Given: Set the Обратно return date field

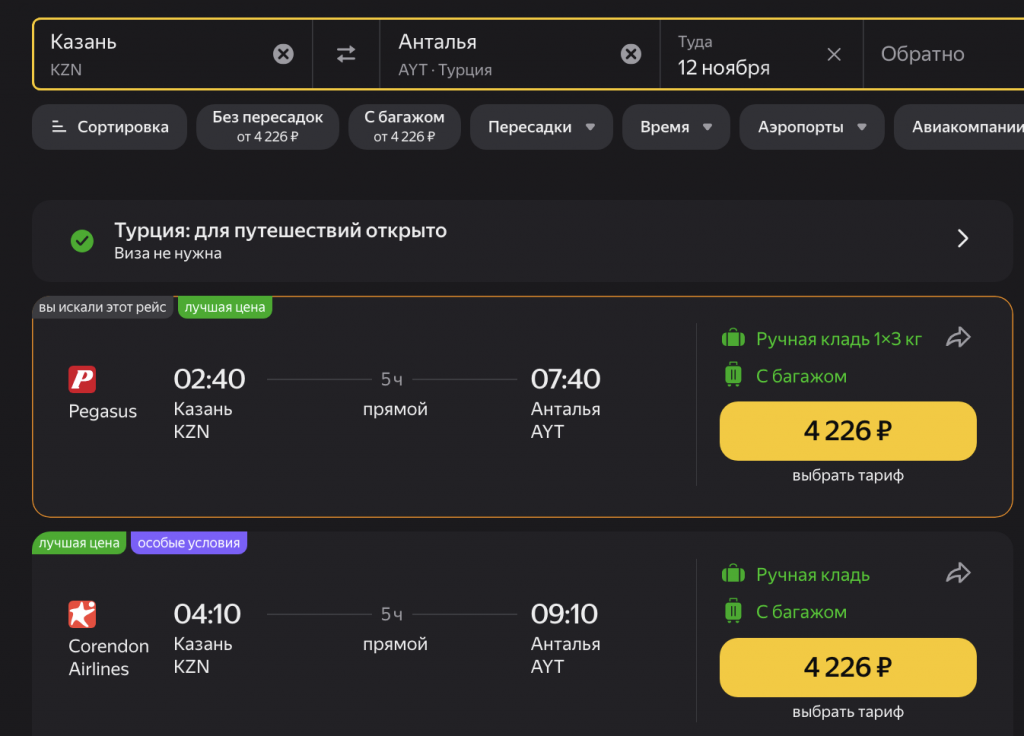Looking at the screenshot, I should pos(940,54).
